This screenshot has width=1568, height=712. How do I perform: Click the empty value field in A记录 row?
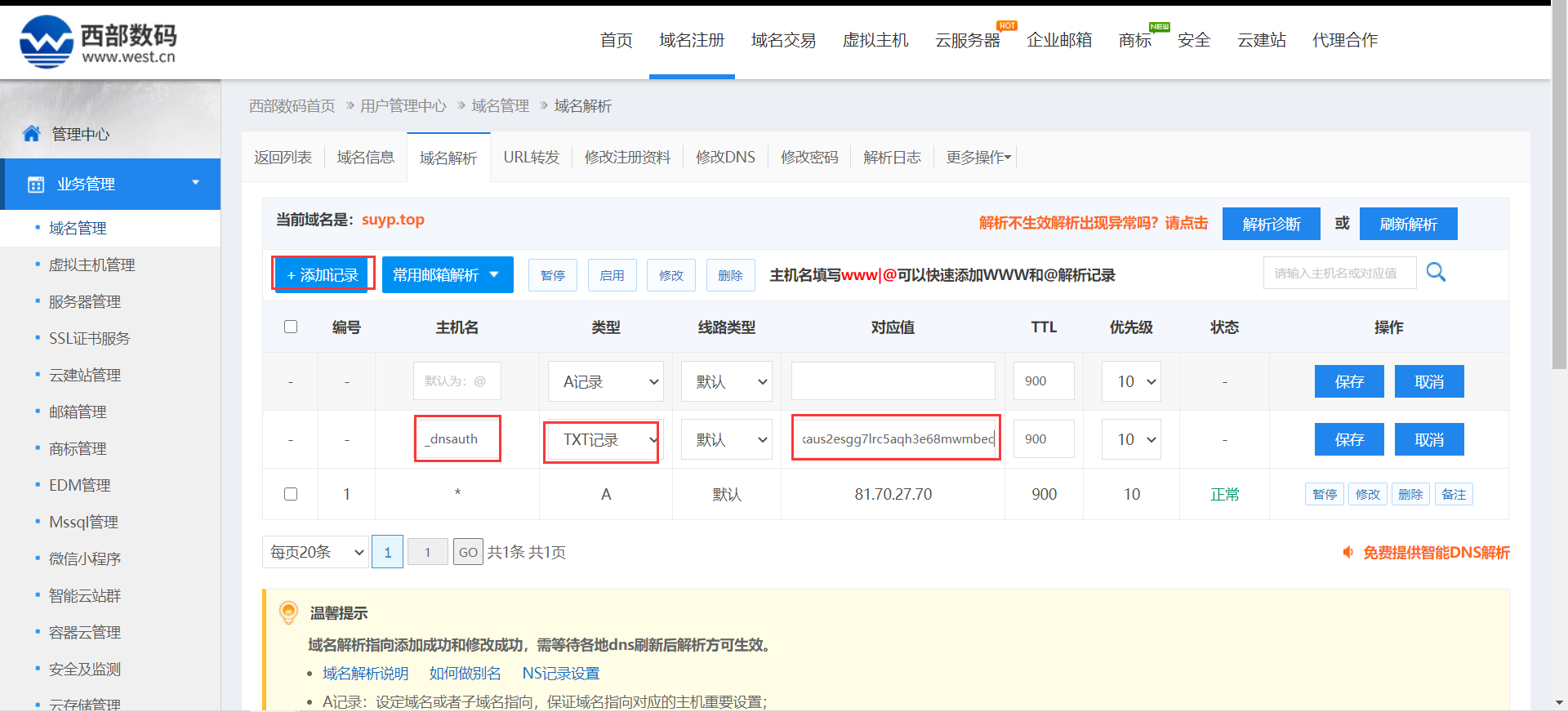[x=893, y=381]
